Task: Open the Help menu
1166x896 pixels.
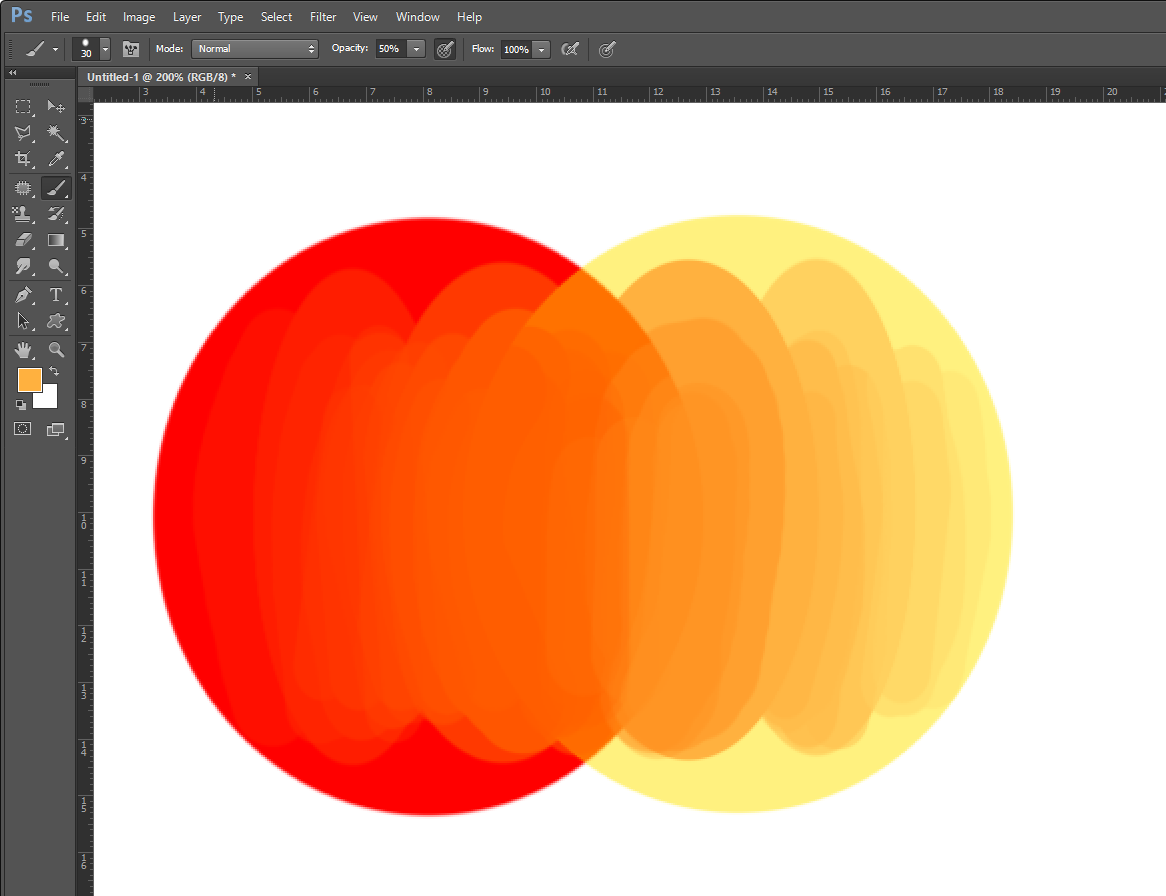Action: click(x=469, y=16)
